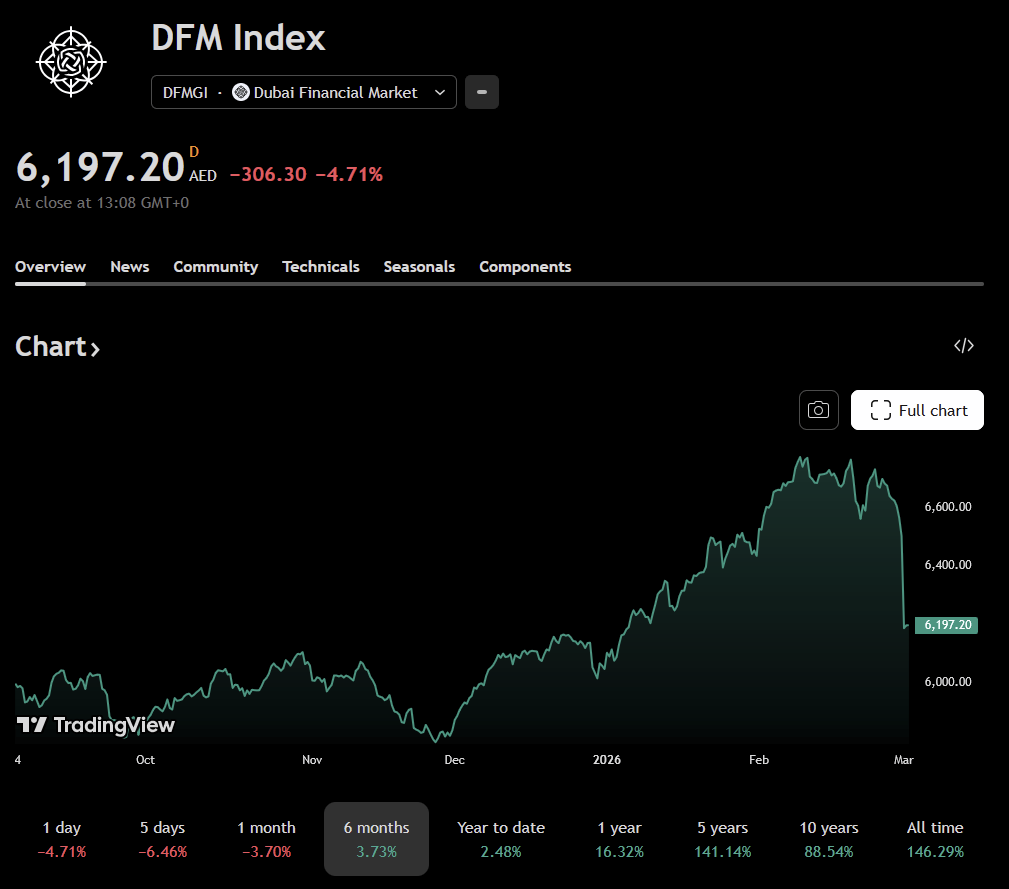
Task: Click the DFM Index title heading
Action: pos(238,37)
